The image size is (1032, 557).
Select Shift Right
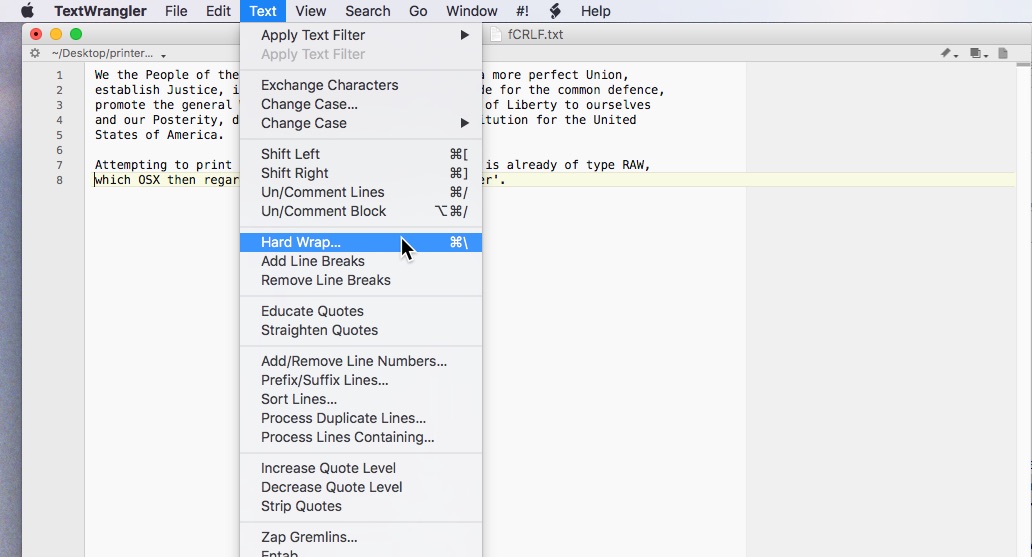click(361, 173)
